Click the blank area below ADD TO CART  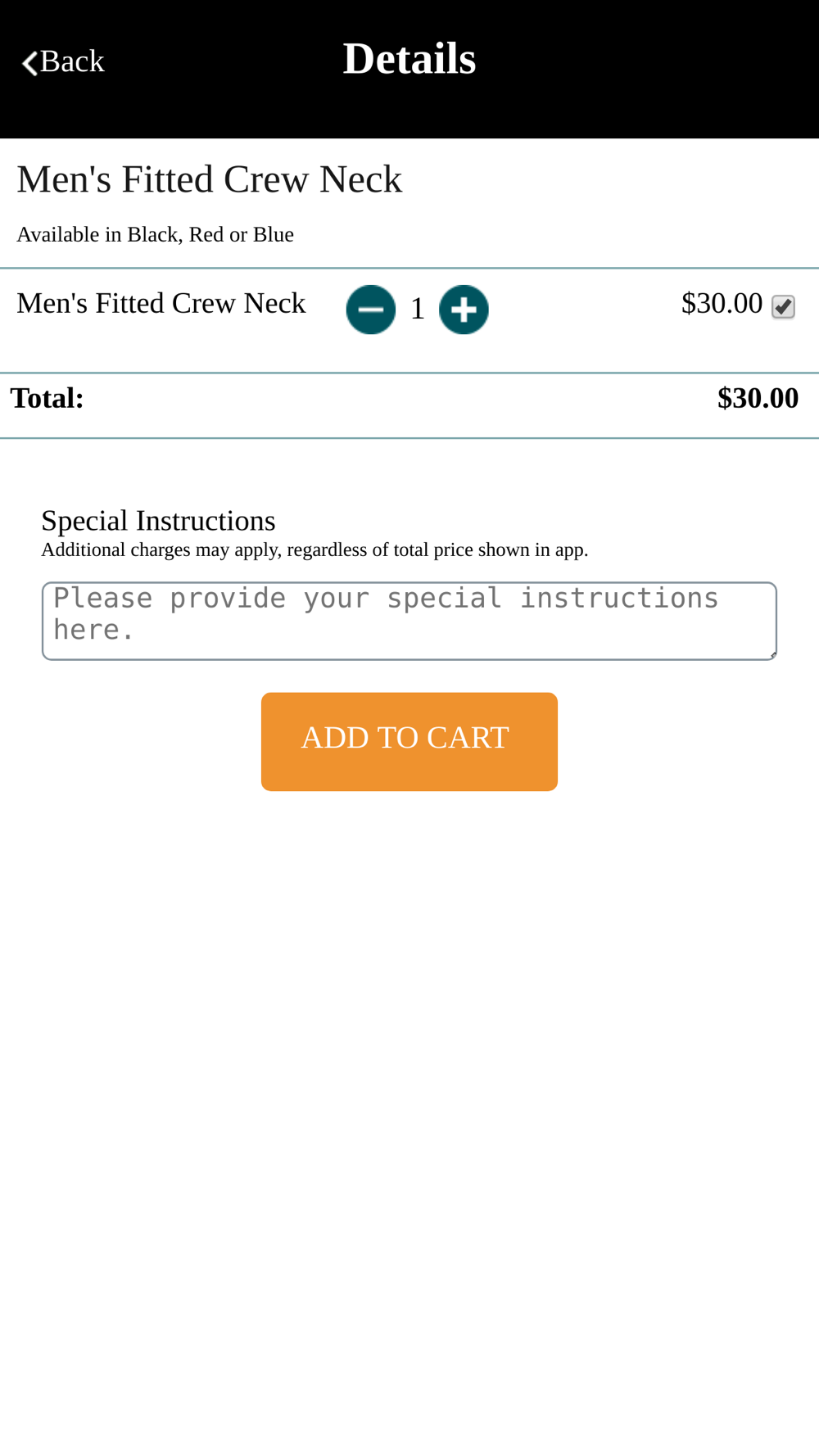click(409, 1065)
